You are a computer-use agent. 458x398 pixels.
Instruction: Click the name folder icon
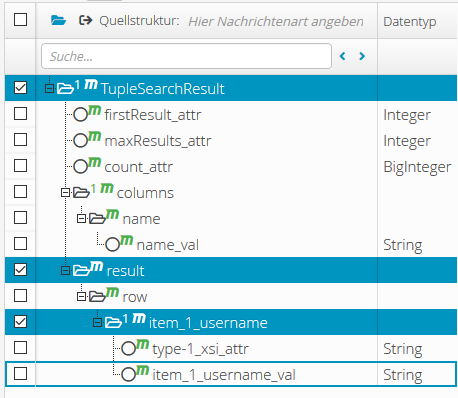point(97,218)
